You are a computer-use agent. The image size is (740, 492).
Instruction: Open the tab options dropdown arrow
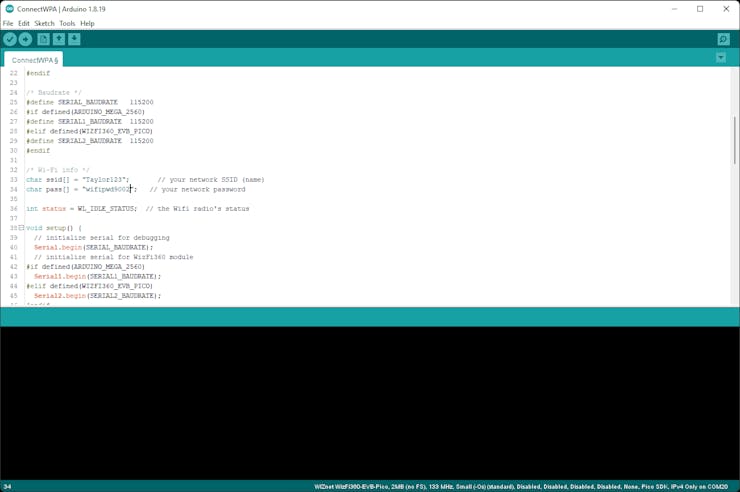click(721, 58)
